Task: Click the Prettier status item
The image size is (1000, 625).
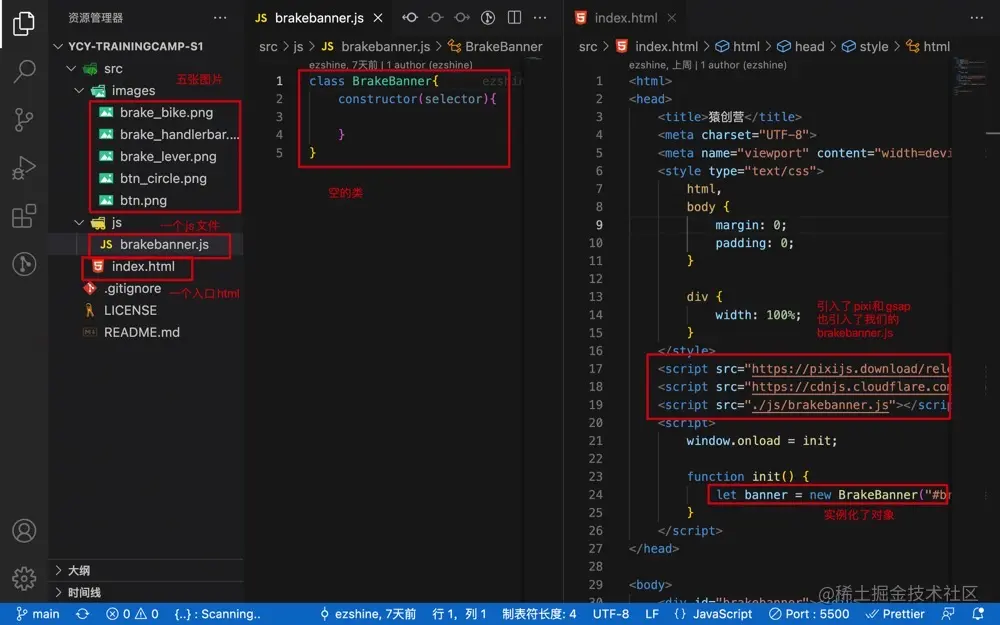Action: tap(895, 614)
